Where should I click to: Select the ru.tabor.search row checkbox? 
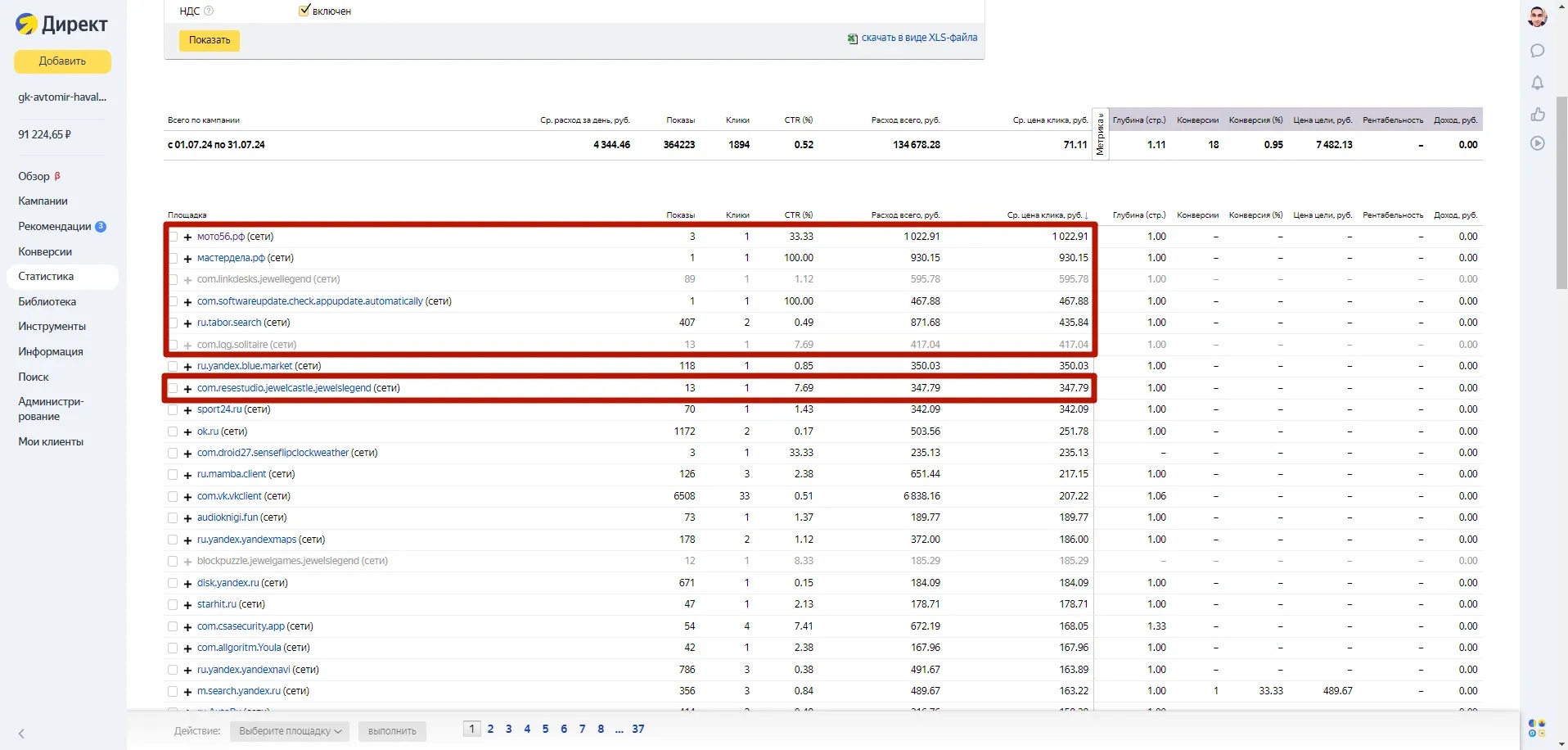tap(173, 323)
